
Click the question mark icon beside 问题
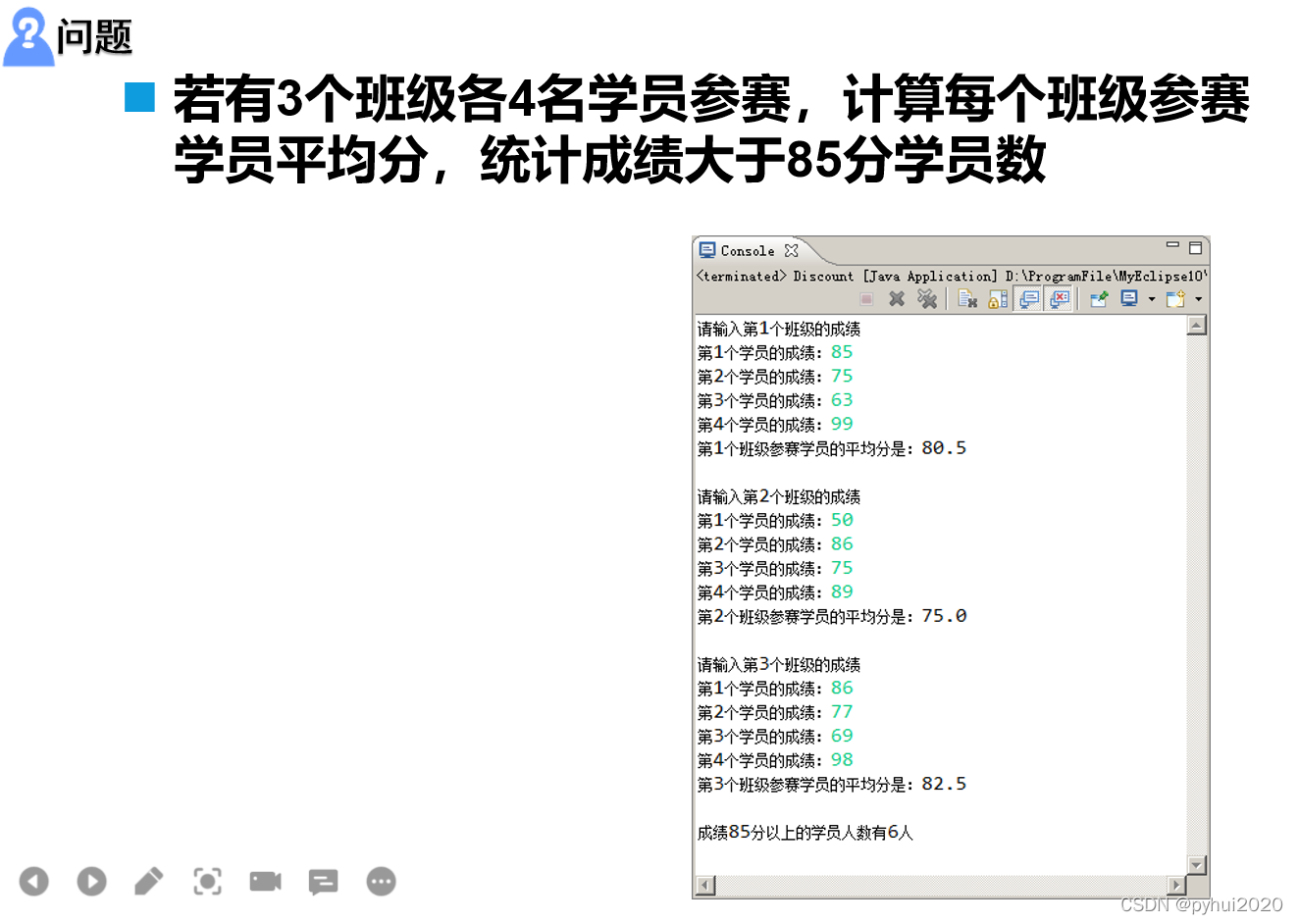pos(28,37)
